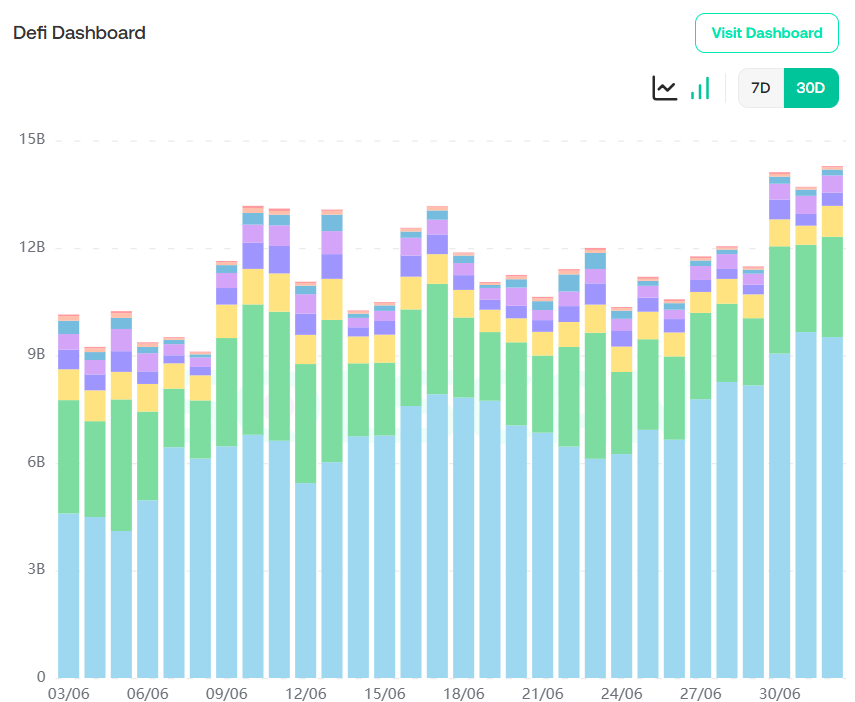
Task: Click the 15B y-axis label
Action: (32, 140)
